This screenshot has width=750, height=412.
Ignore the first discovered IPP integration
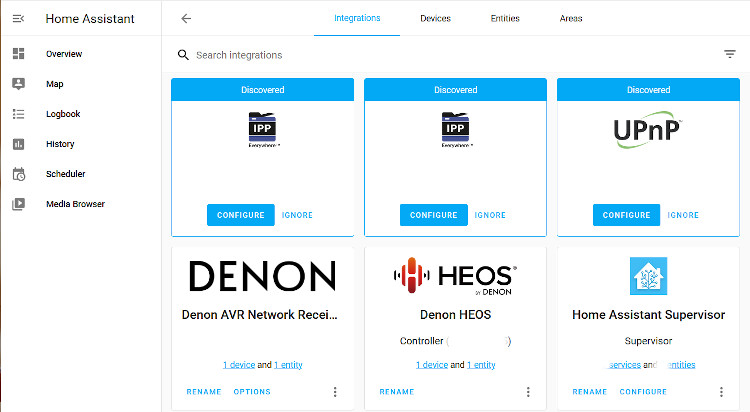tap(297, 215)
